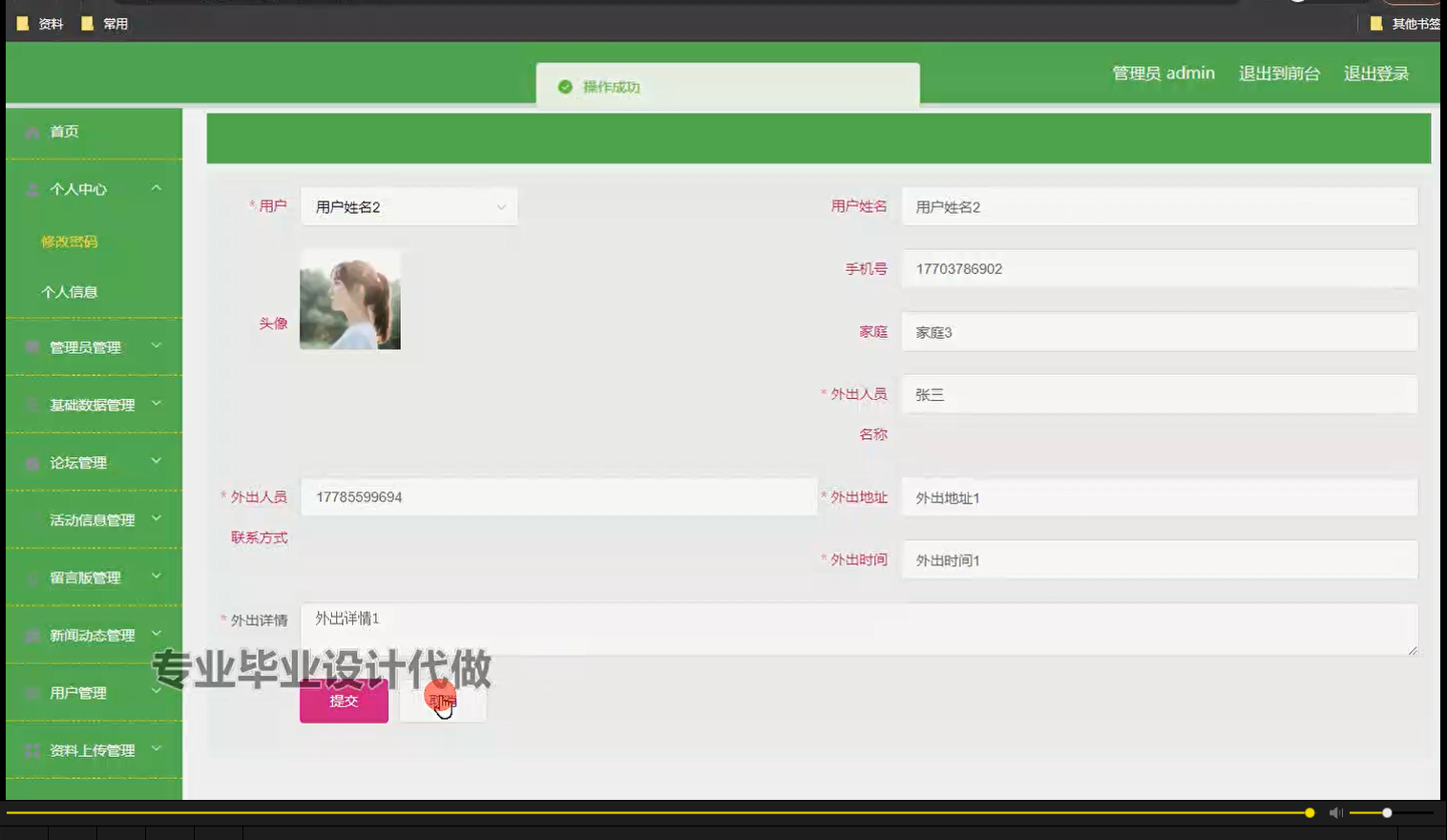Click the 资料上传管理 sidebar icon
Screen dimensions: 1447x840
31,750
